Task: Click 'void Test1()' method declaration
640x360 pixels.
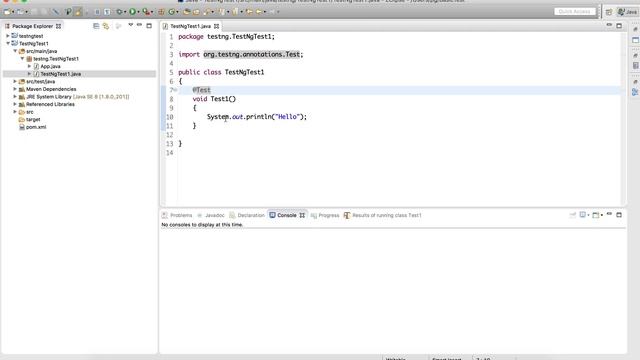Action: point(214,99)
